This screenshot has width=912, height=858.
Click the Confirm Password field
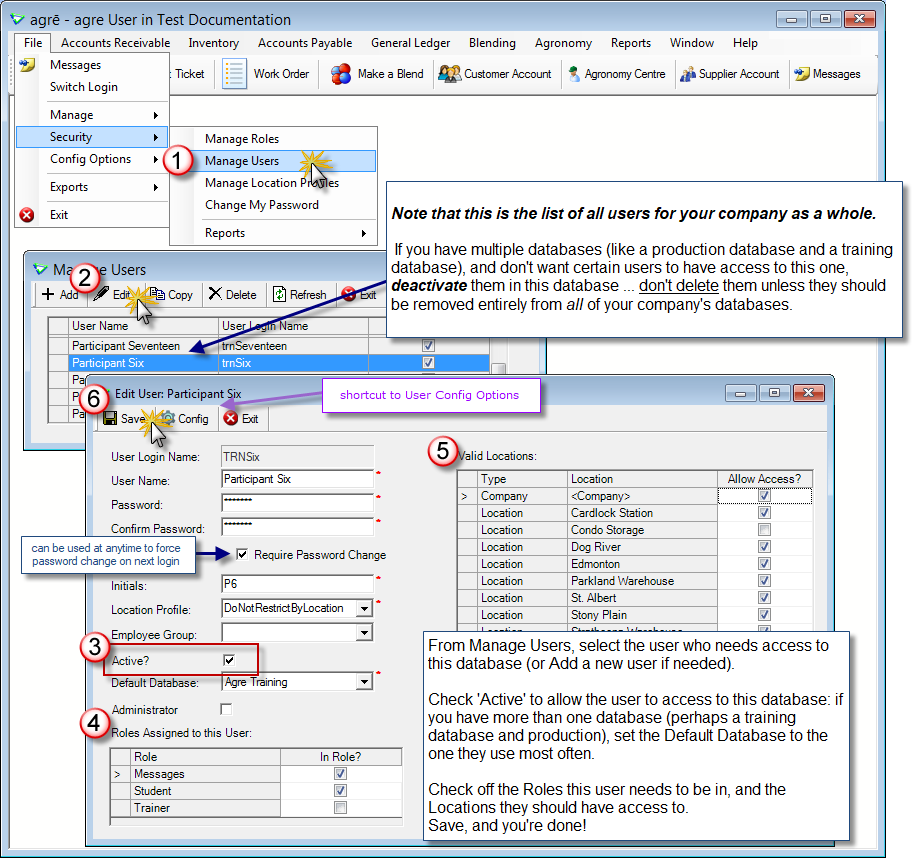pyautogui.click(x=298, y=526)
